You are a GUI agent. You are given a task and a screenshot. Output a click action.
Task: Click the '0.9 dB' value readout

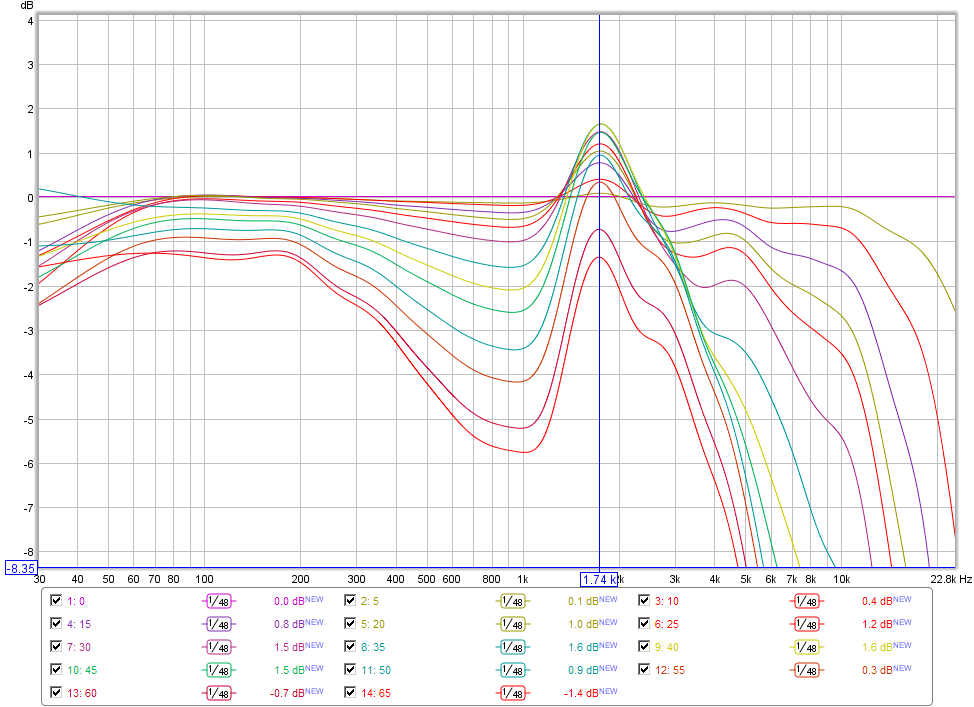tap(583, 670)
